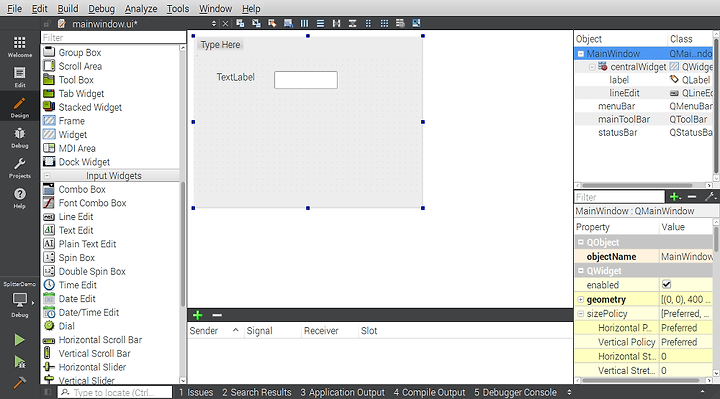720x399 pixels.
Task: Click the Adjust Size toolbar icon
Action: pyautogui.click(x=416, y=23)
